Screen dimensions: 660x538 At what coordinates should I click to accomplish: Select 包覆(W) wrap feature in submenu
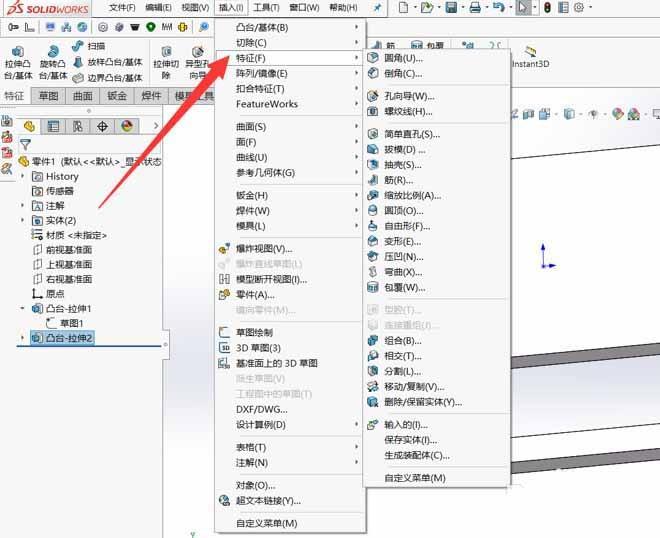(436, 288)
